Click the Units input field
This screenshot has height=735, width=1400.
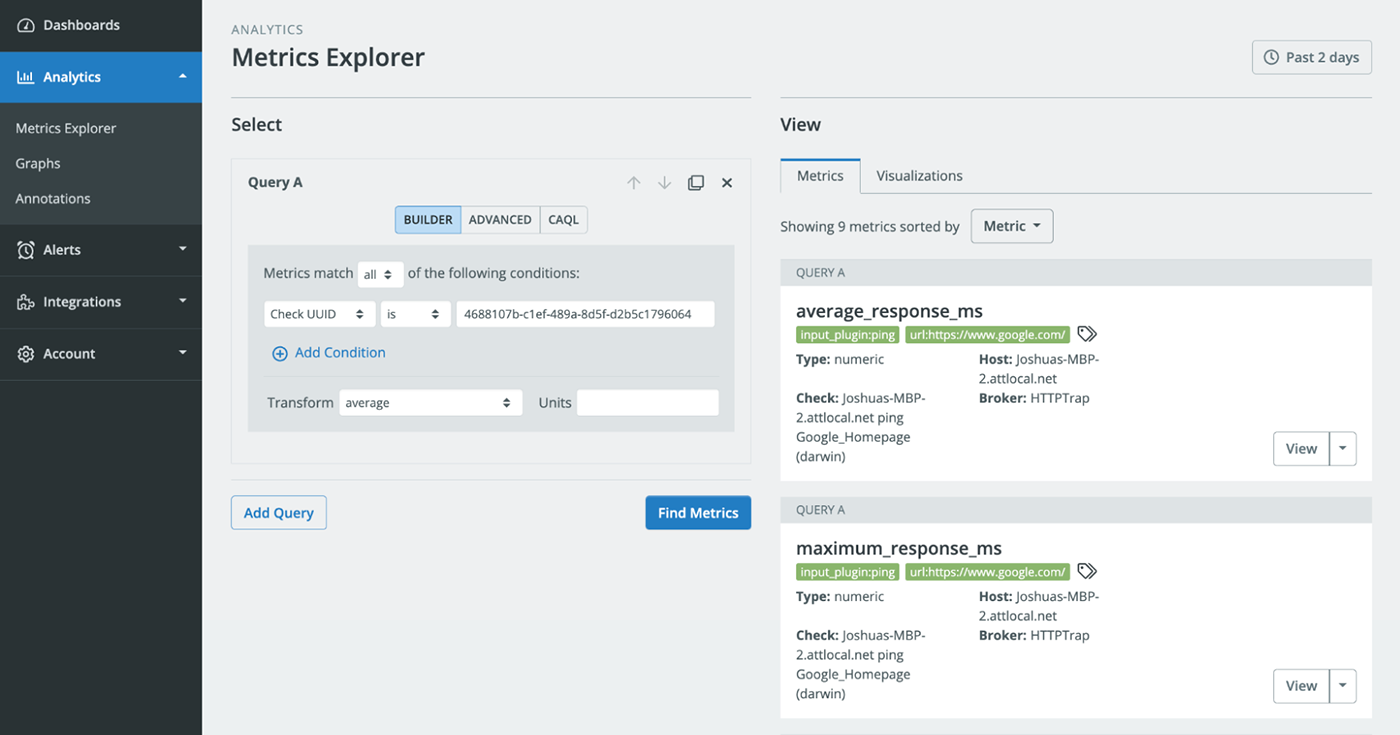tap(647, 403)
